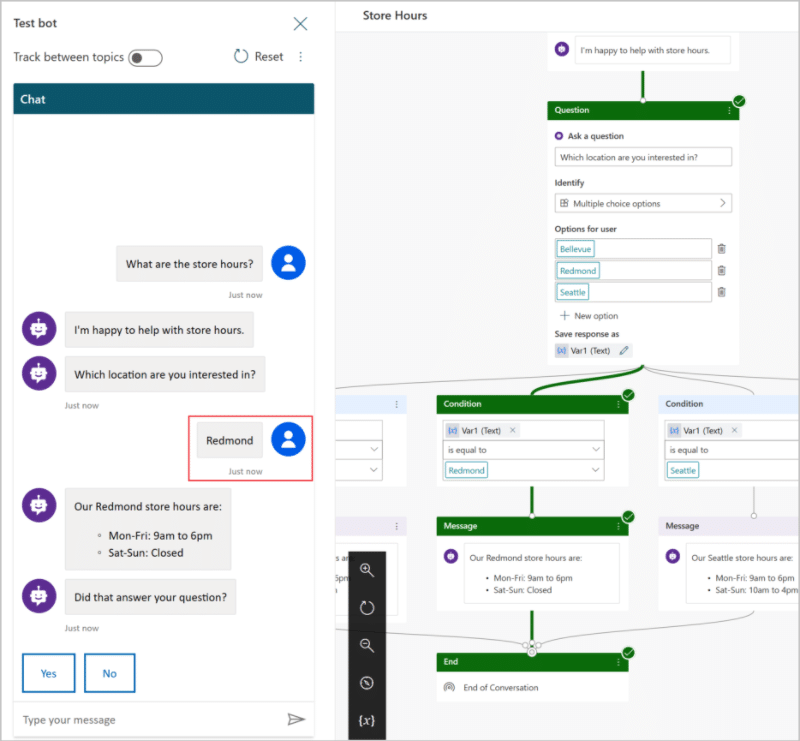Click Reset to restart the conversation

pyautogui.click(x=258, y=57)
